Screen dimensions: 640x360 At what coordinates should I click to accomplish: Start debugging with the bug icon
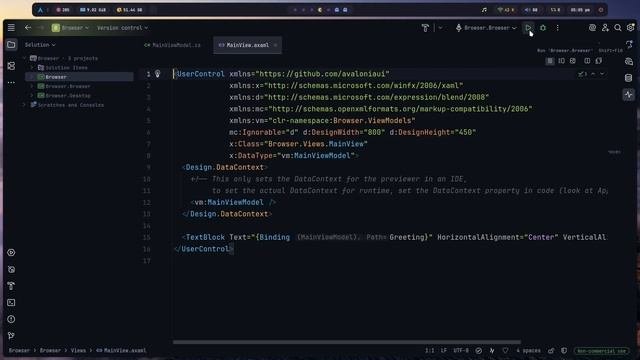tap(543, 28)
